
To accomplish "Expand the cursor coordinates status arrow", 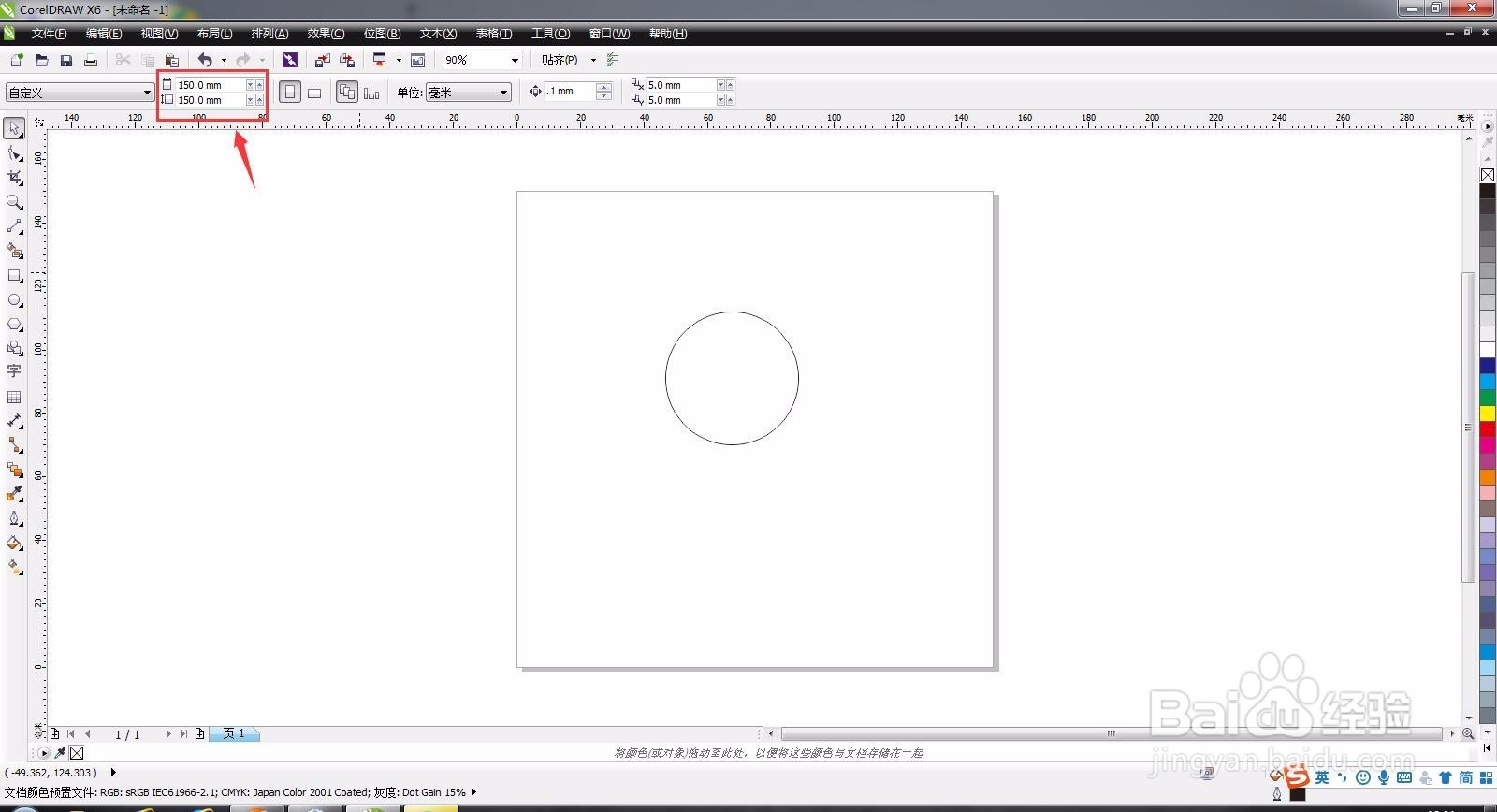I will (113, 773).
